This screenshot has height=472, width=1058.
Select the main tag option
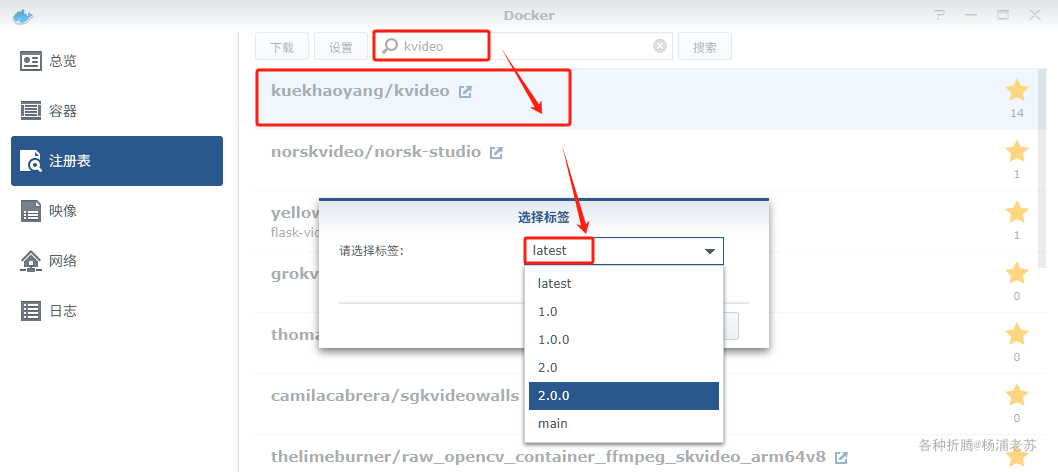point(623,423)
